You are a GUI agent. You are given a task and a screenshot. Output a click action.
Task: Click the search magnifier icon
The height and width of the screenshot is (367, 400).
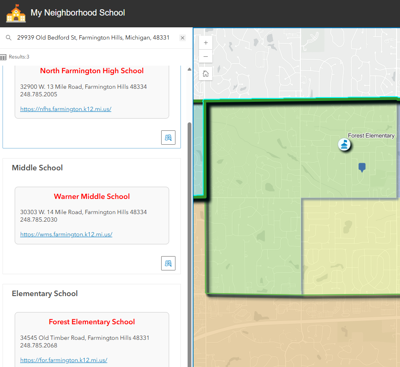[x=8, y=38]
